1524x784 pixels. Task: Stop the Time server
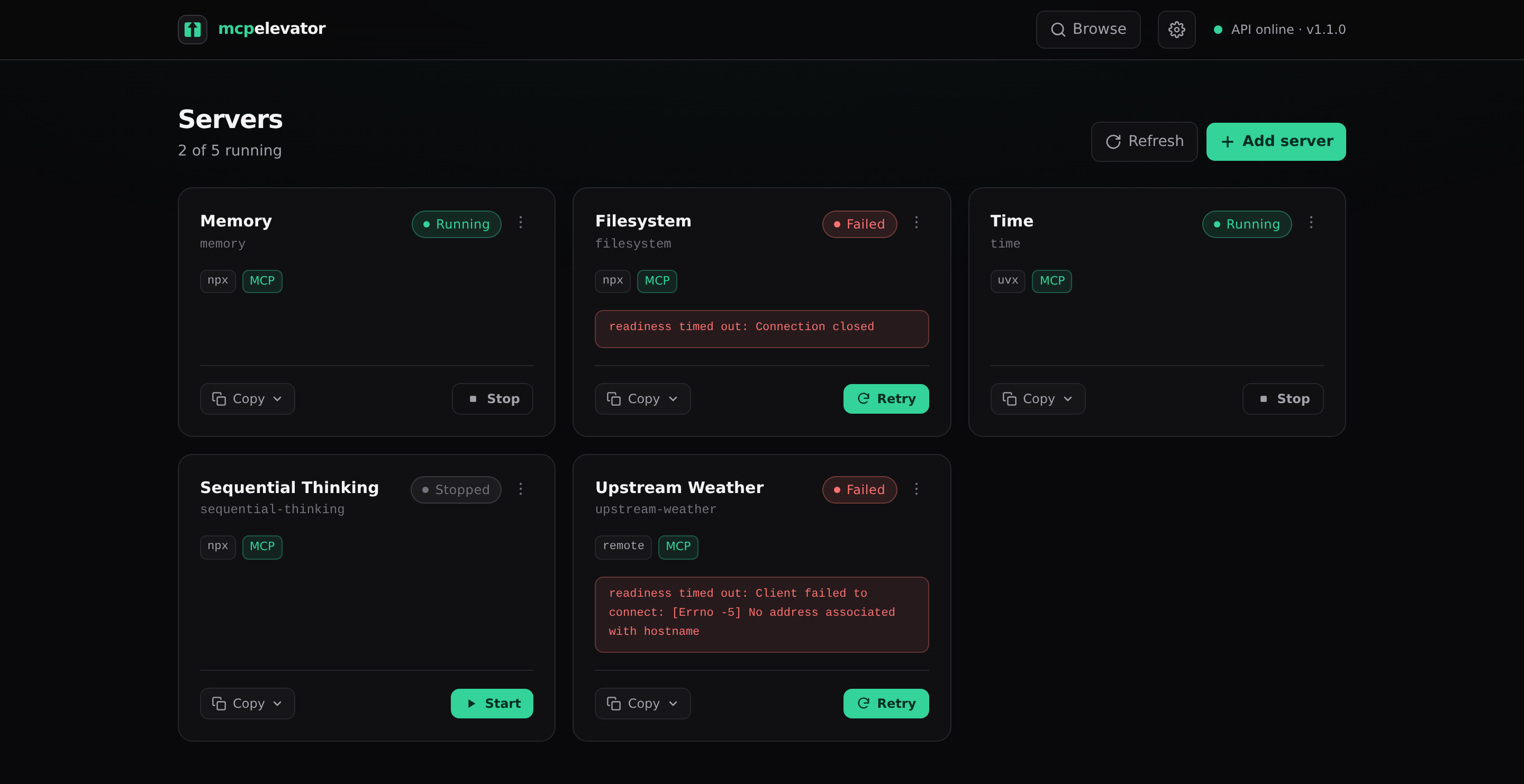pos(1283,398)
